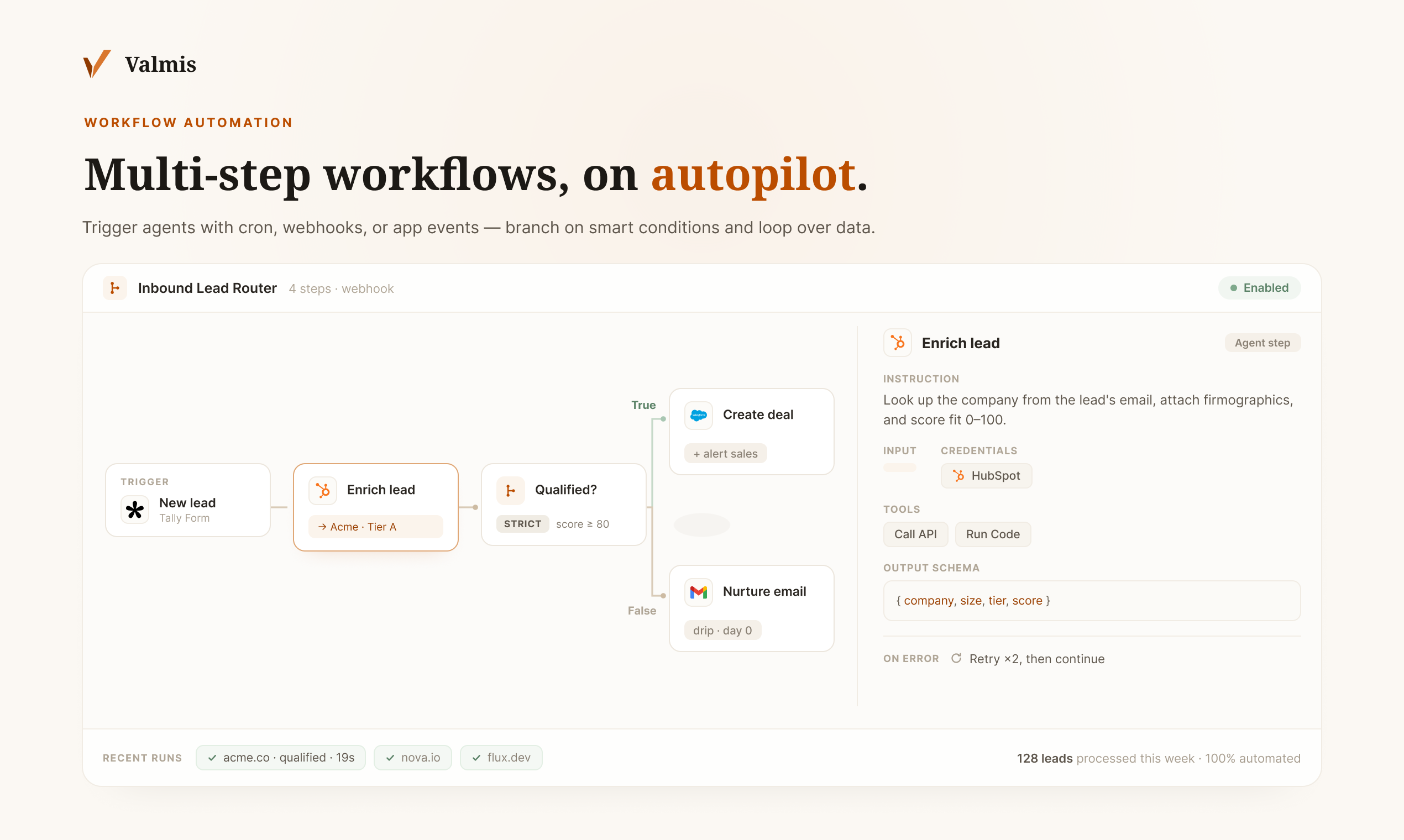Toggle the Enabled status pill
This screenshot has height=840, width=1404.
(x=1259, y=288)
